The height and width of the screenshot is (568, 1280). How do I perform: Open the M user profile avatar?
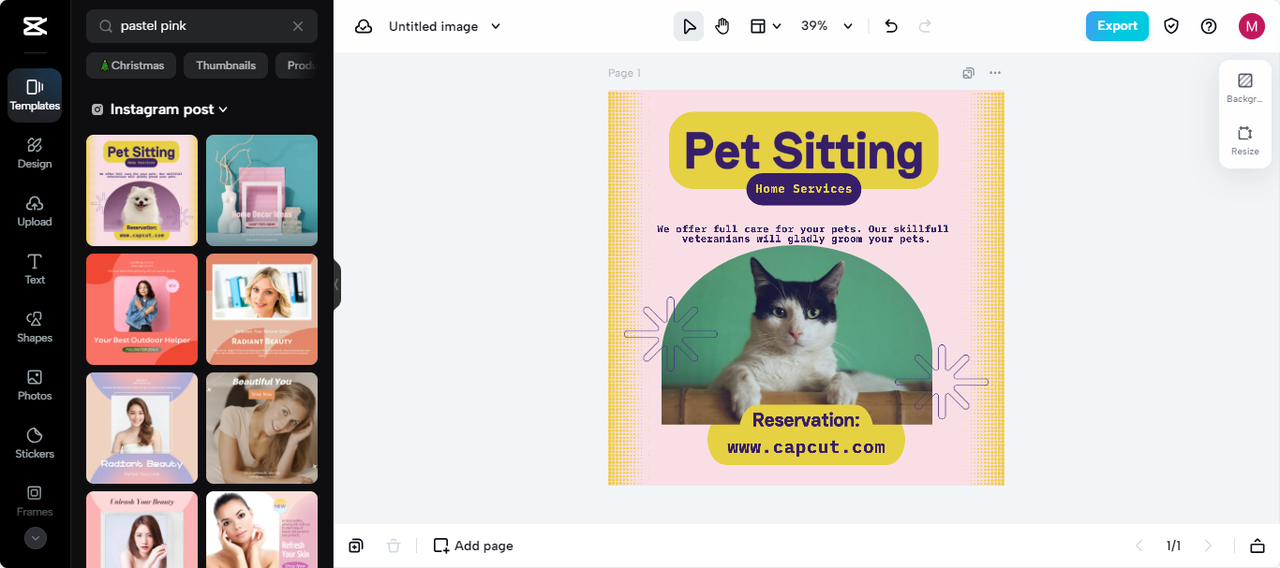[x=1251, y=26]
